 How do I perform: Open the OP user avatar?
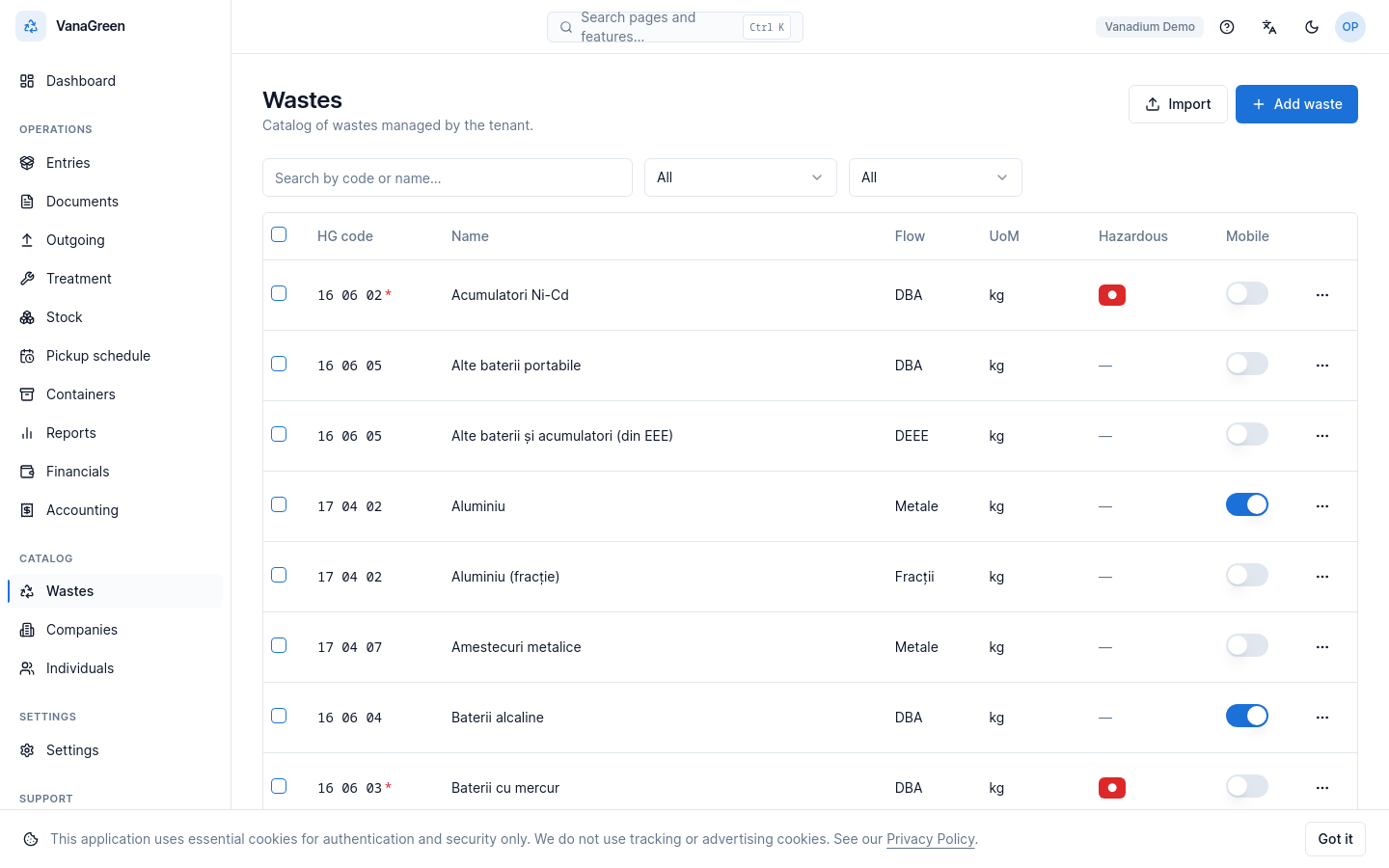pyautogui.click(x=1350, y=27)
